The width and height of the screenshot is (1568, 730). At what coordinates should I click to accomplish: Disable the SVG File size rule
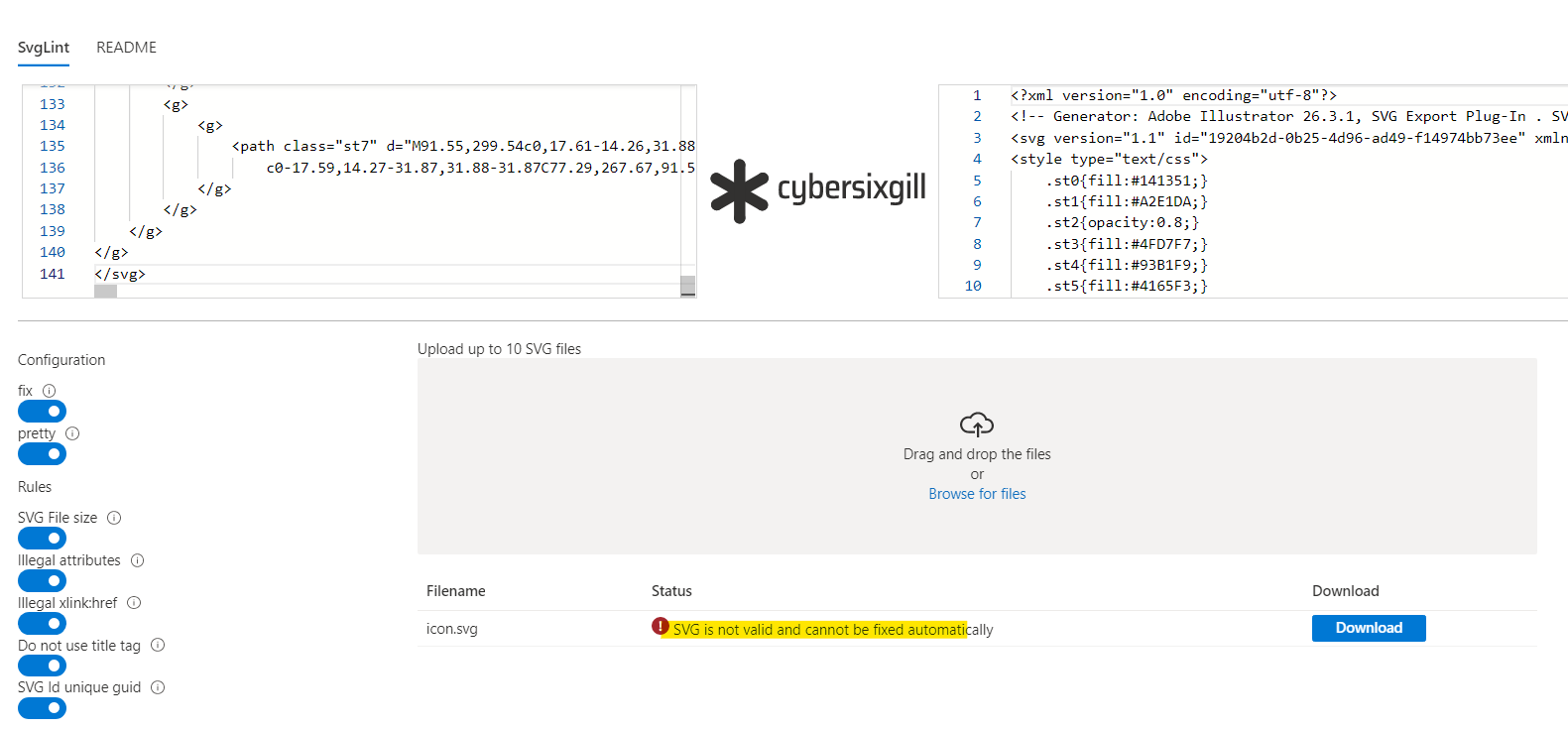point(42,538)
